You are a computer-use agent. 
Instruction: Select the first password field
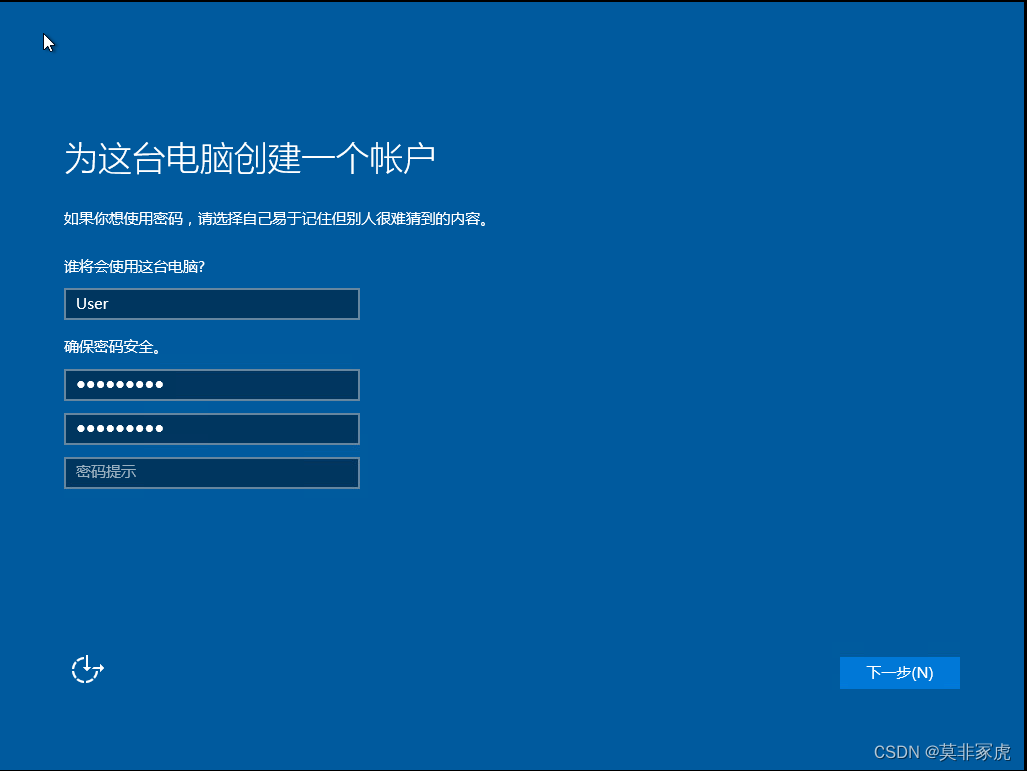(212, 385)
